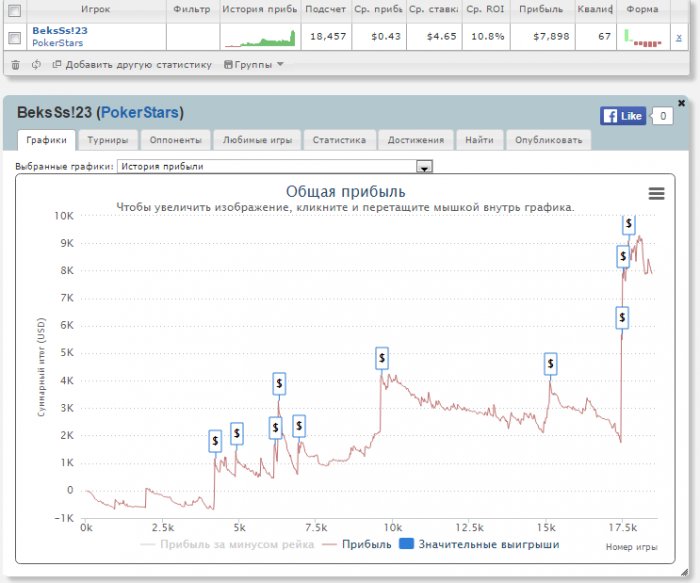Click the trash delete icon
This screenshot has width=700, height=583.
15,65
